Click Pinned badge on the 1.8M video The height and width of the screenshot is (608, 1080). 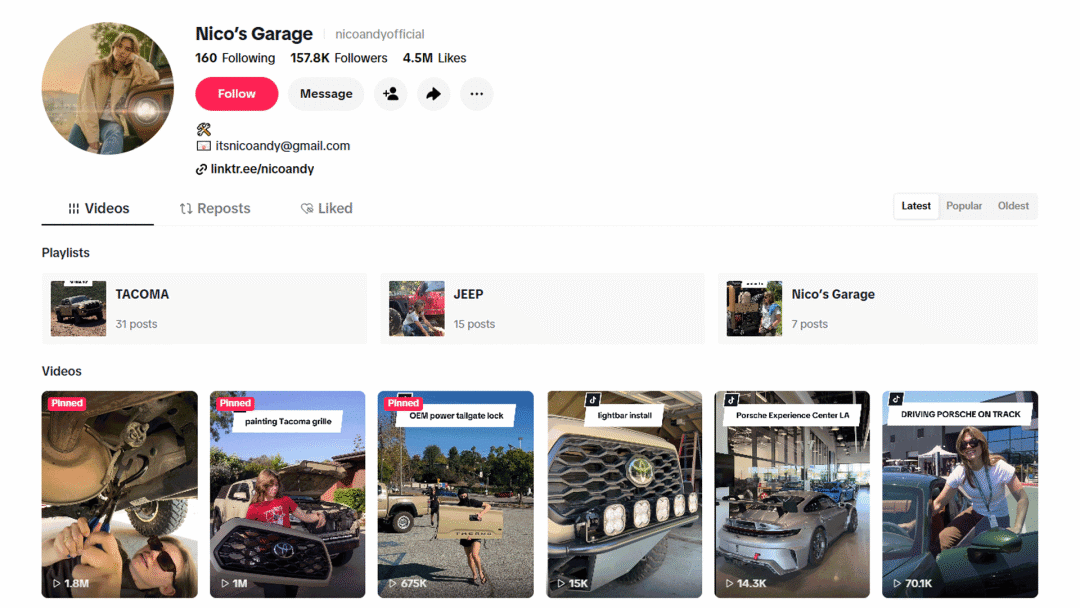point(67,403)
